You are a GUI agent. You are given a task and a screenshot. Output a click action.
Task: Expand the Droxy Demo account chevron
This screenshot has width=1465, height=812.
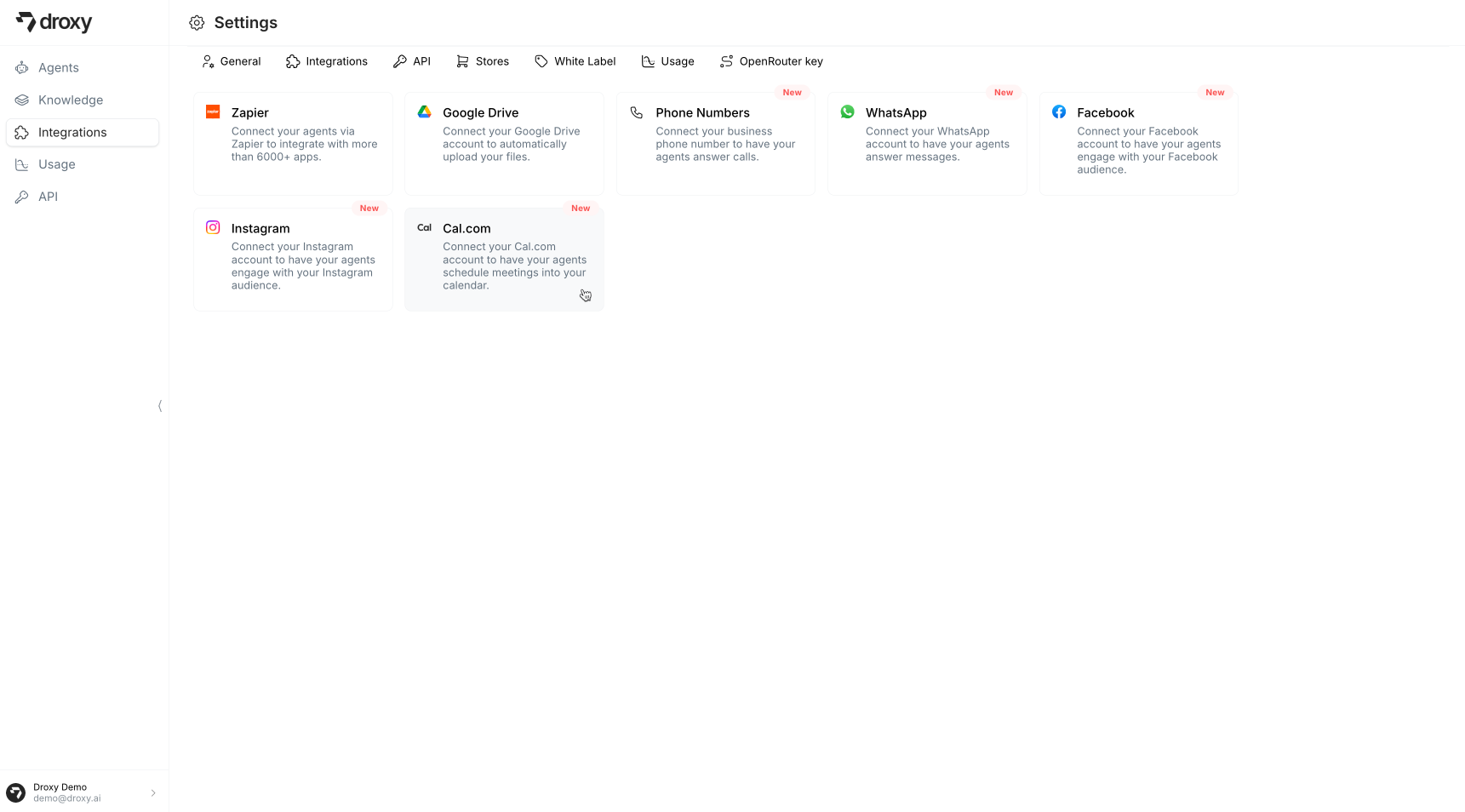pyautogui.click(x=153, y=793)
